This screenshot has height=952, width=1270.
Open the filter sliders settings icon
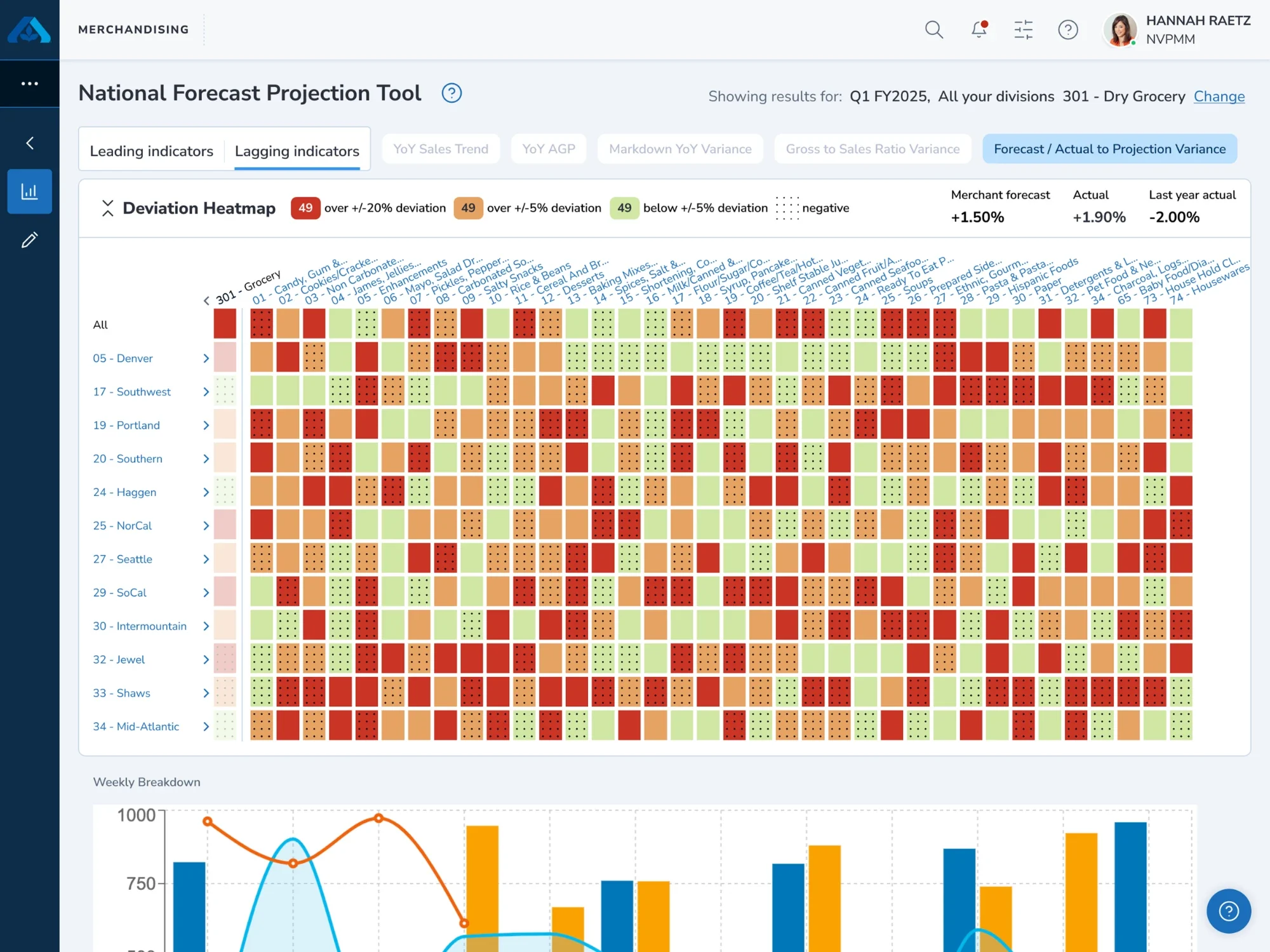coord(1024,30)
